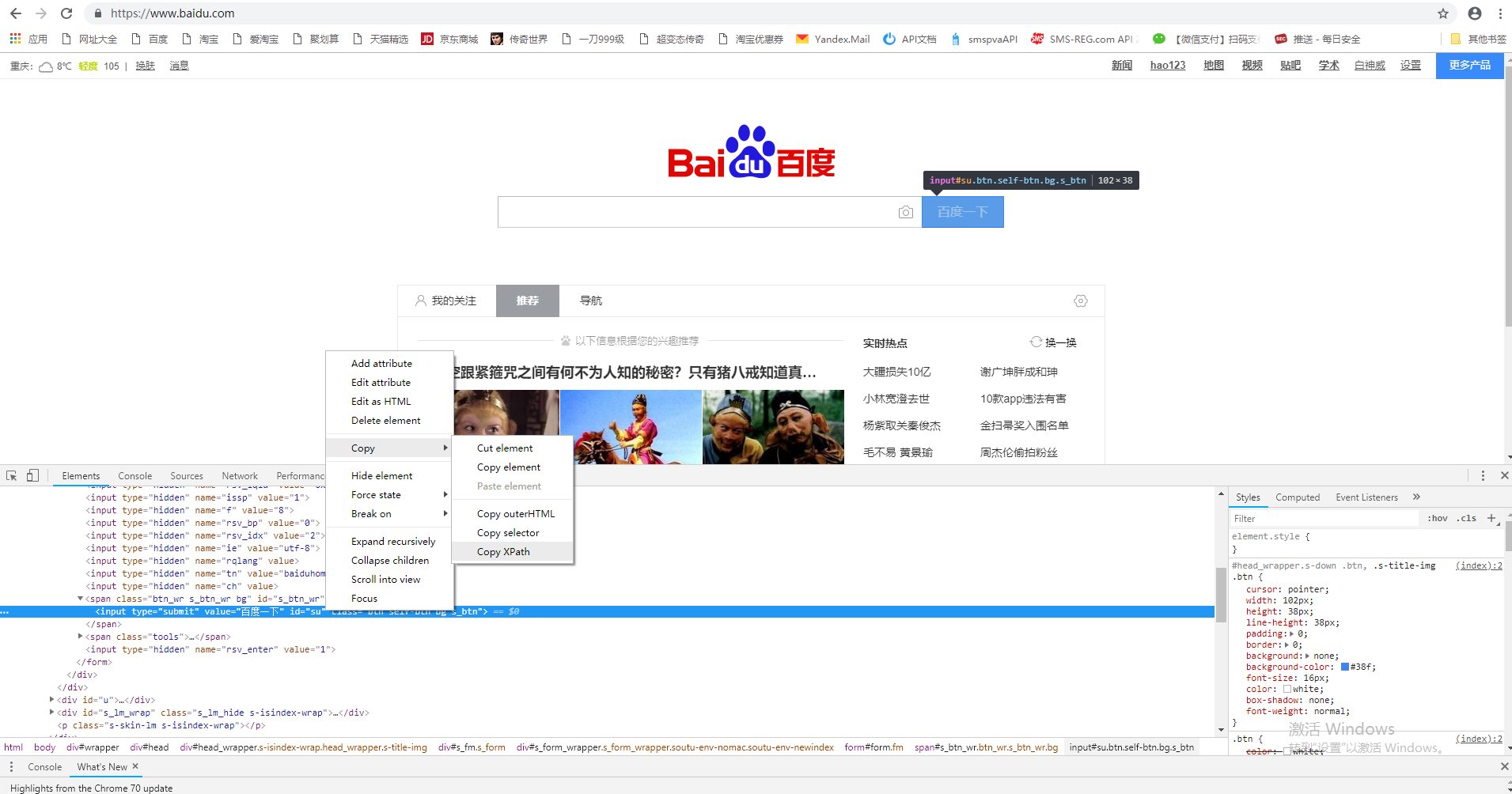This screenshot has height=794, width=1512.
Task: Click the 换肤 link
Action: 145,66
